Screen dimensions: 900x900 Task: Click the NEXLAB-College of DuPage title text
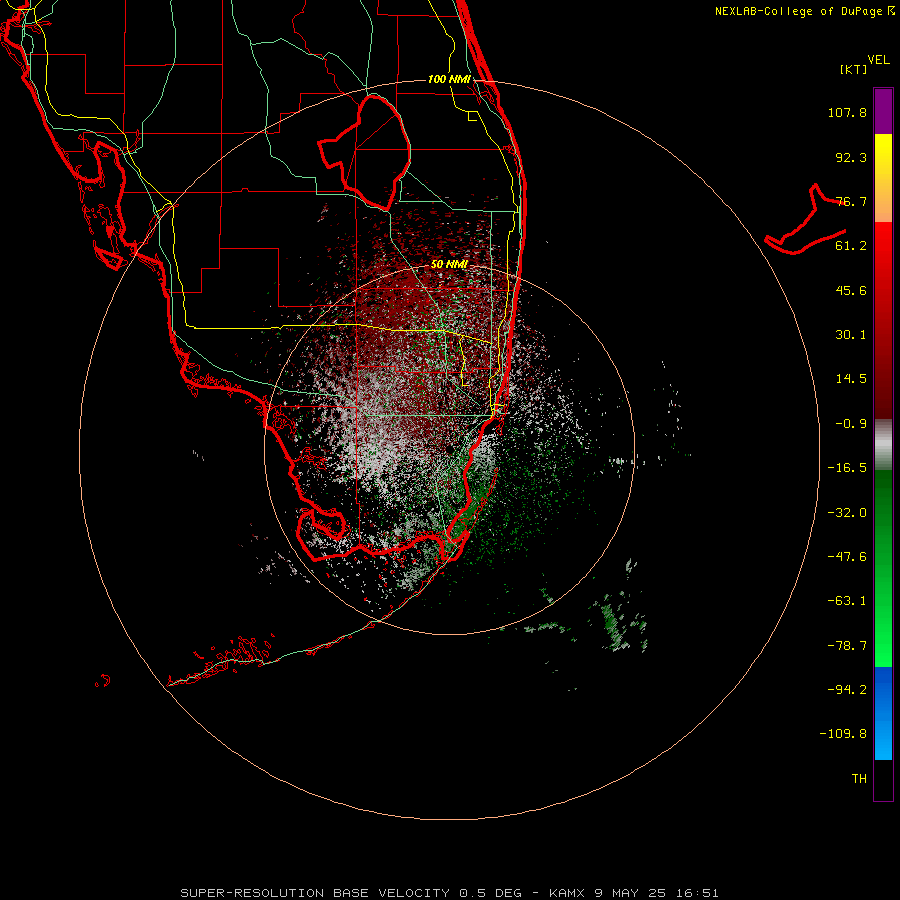[804, 11]
